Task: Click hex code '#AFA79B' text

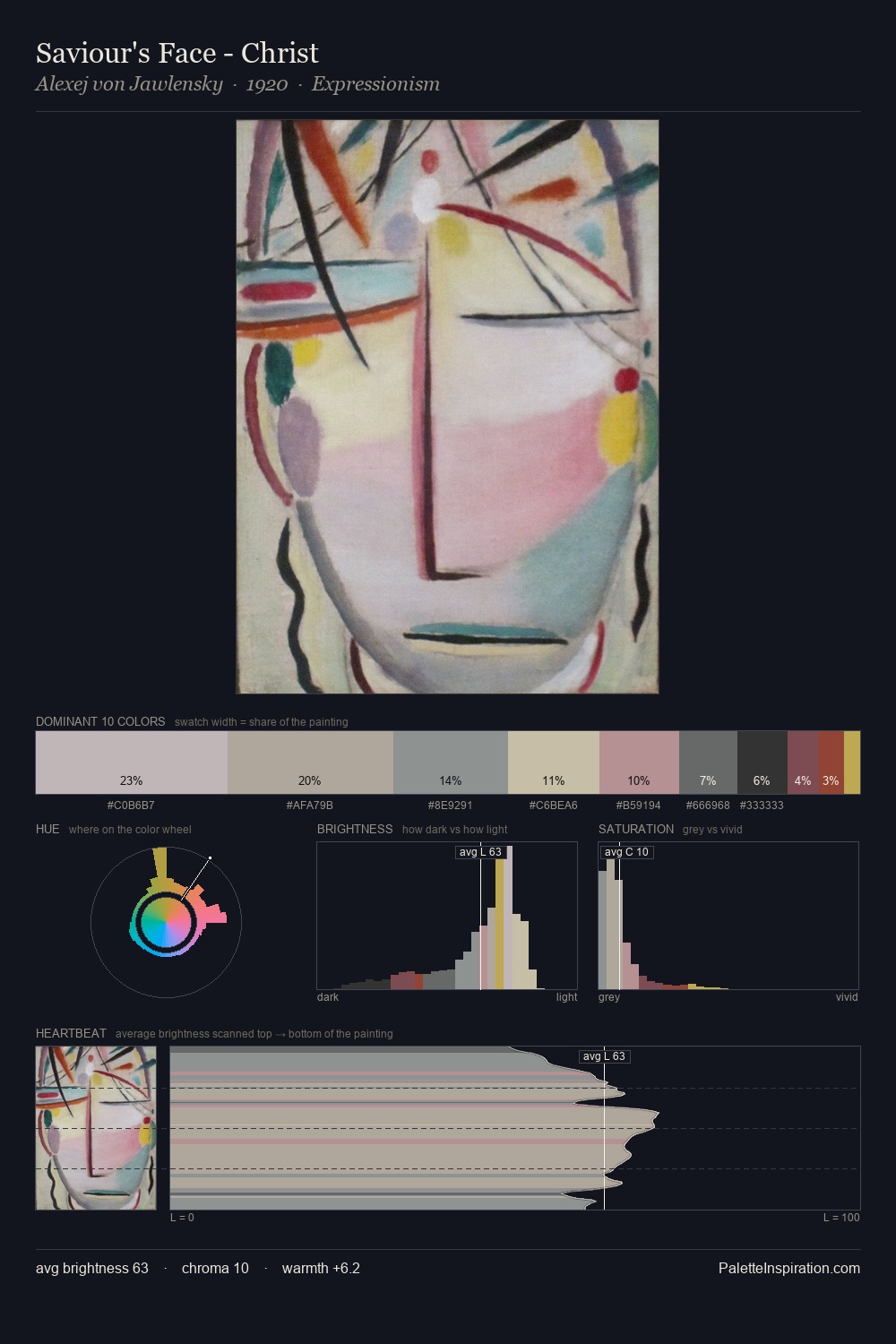Action: tap(310, 805)
